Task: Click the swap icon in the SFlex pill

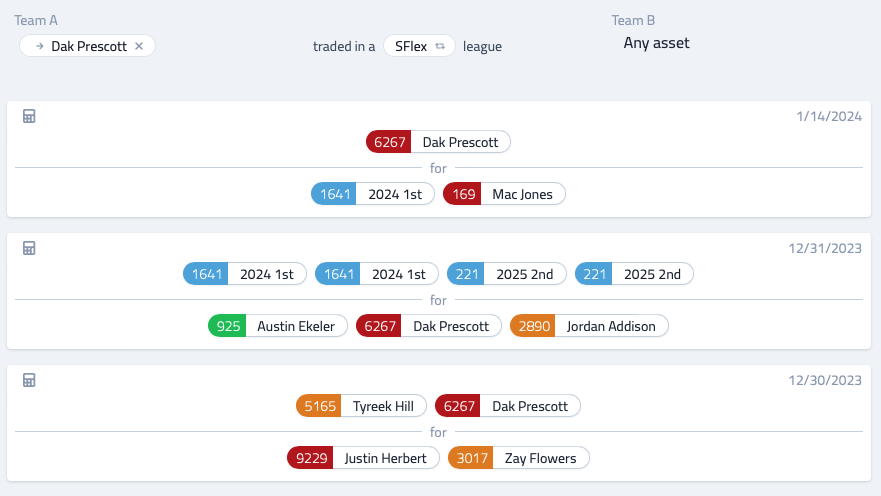Action: [x=440, y=46]
